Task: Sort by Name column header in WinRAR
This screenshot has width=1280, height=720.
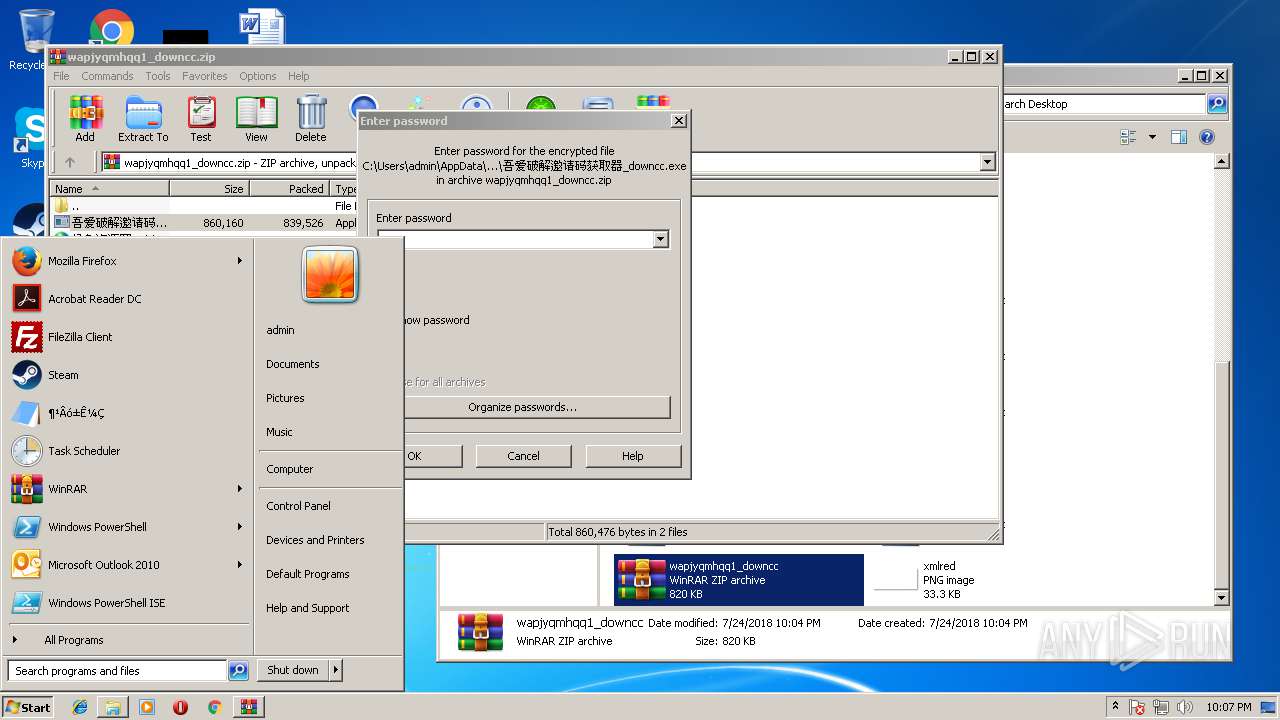Action: point(110,188)
